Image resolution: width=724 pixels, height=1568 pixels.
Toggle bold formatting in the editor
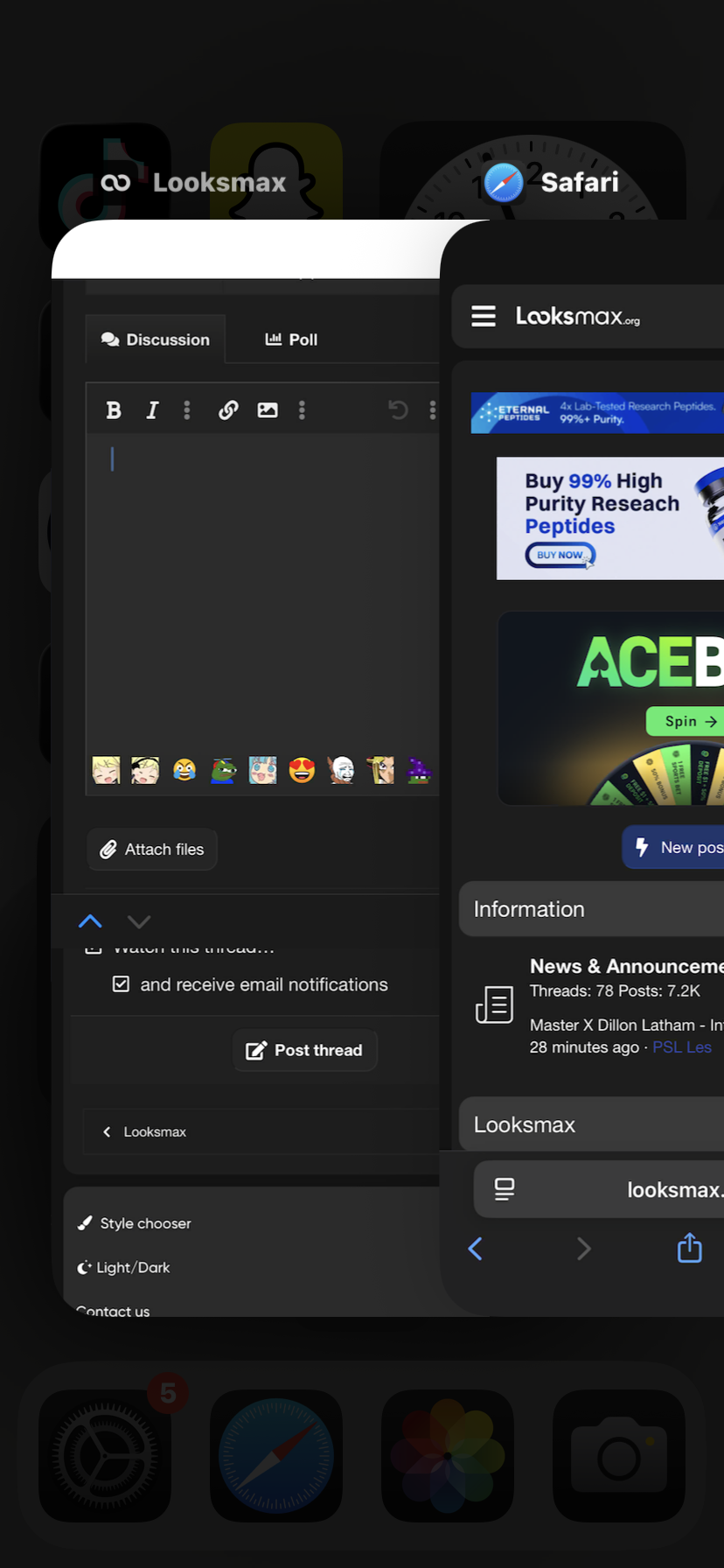pyautogui.click(x=114, y=410)
